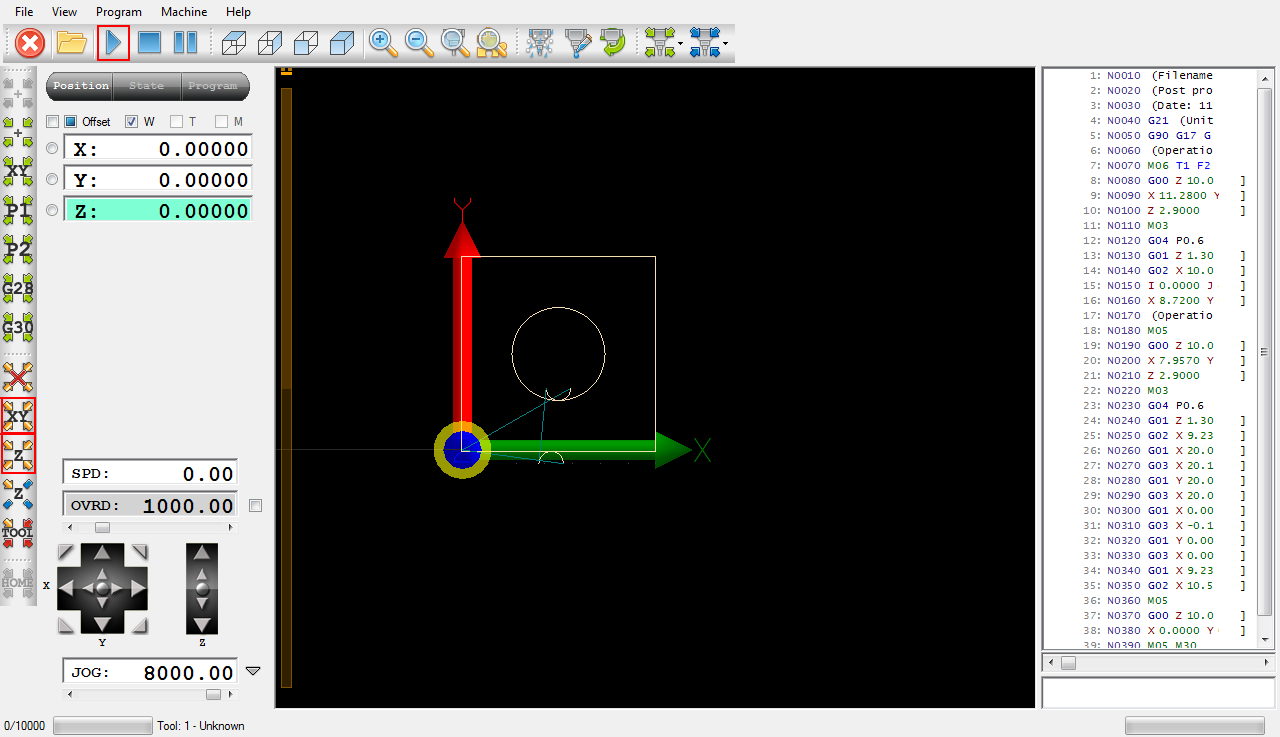The width and height of the screenshot is (1280, 737).
Task: Click the G30 move icon
Action: click(18, 326)
